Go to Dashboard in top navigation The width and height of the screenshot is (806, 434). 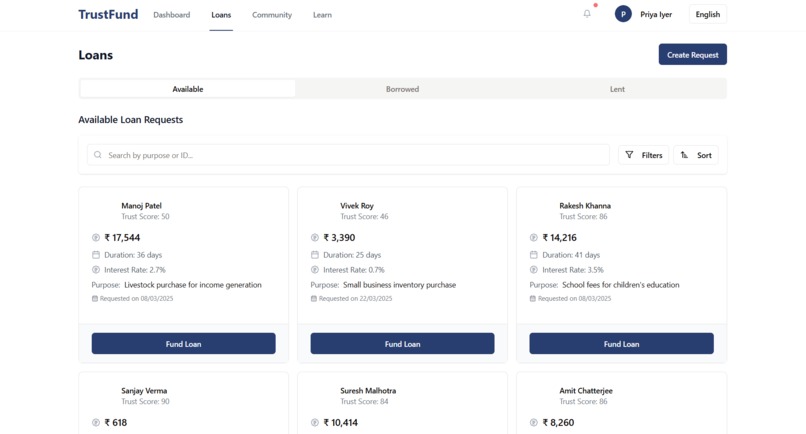pyautogui.click(x=172, y=15)
